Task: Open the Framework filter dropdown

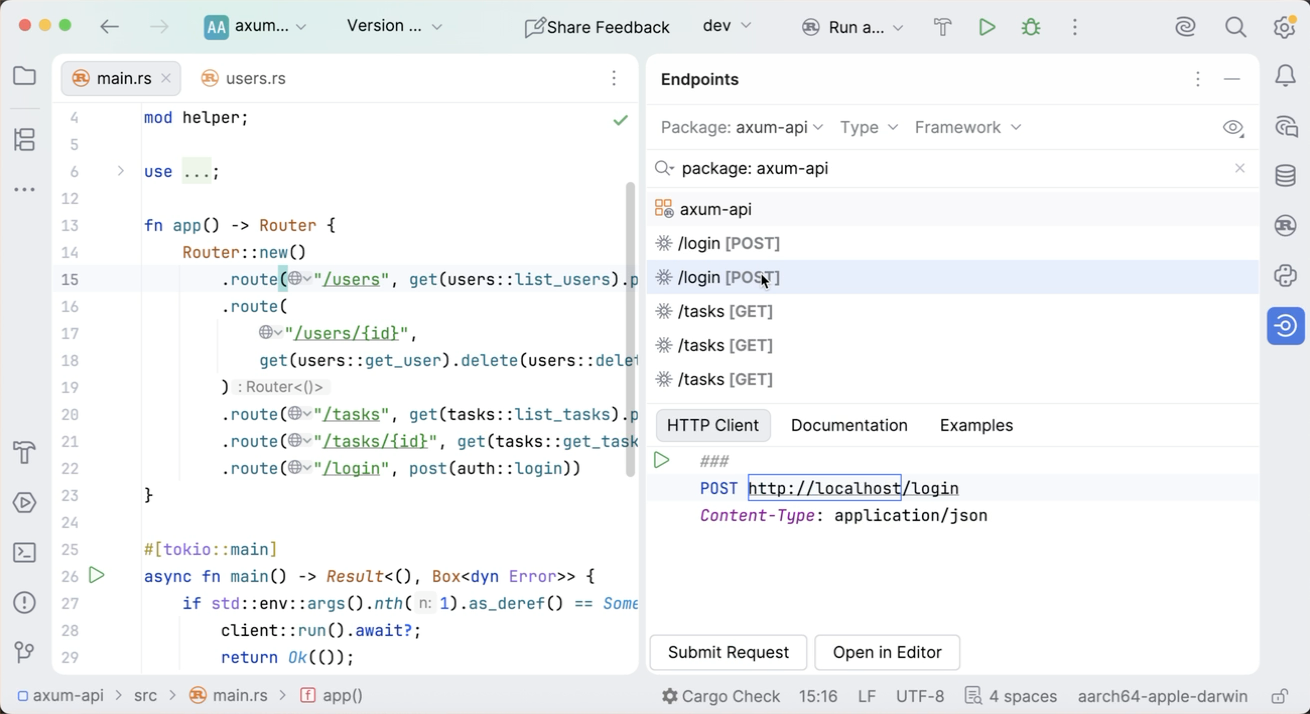Action: click(x=968, y=127)
